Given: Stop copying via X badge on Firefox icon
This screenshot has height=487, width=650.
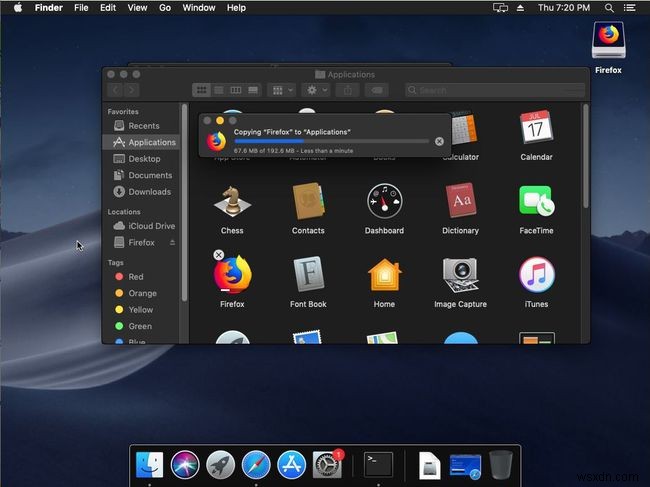Looking at the screenshot, I should pos(218,255).
